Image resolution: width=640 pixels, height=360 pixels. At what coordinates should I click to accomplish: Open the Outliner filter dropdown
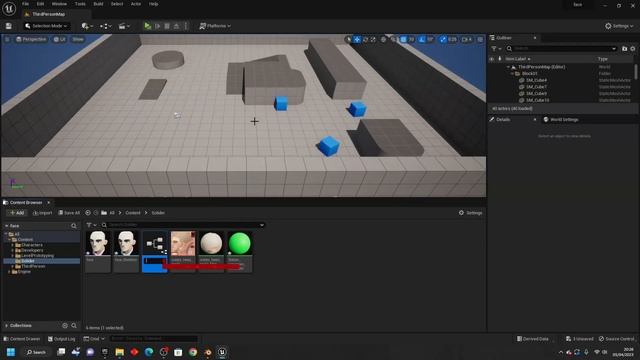[x=496, y=49]
